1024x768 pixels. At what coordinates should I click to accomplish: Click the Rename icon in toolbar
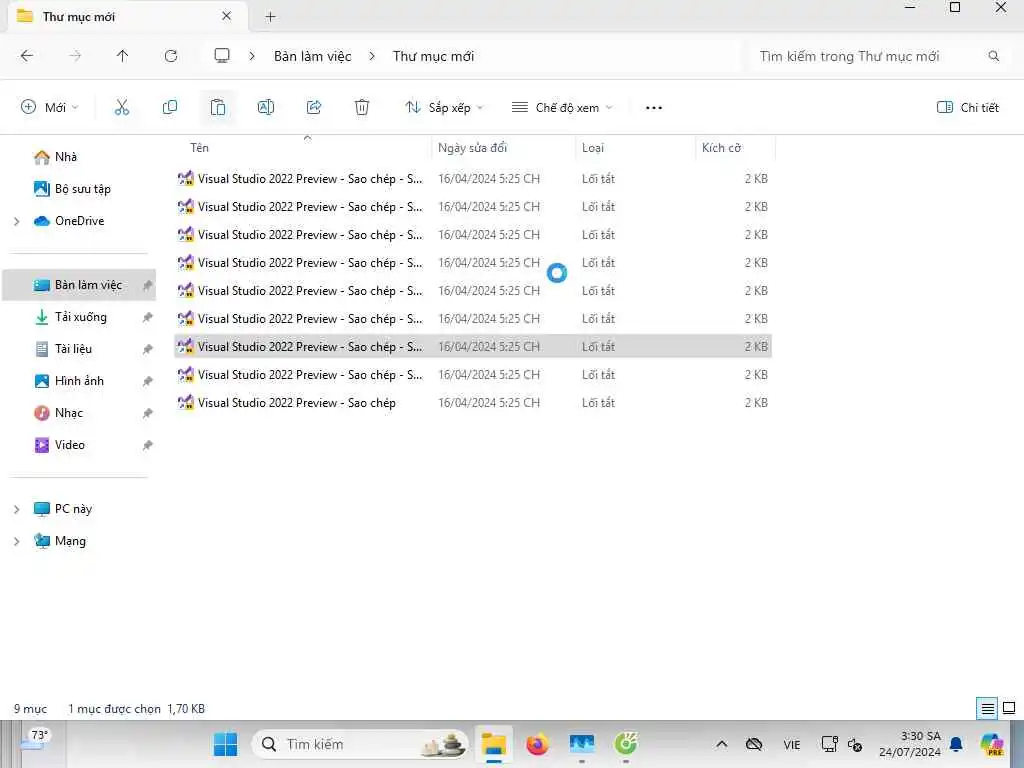click(x=266, y=107)
